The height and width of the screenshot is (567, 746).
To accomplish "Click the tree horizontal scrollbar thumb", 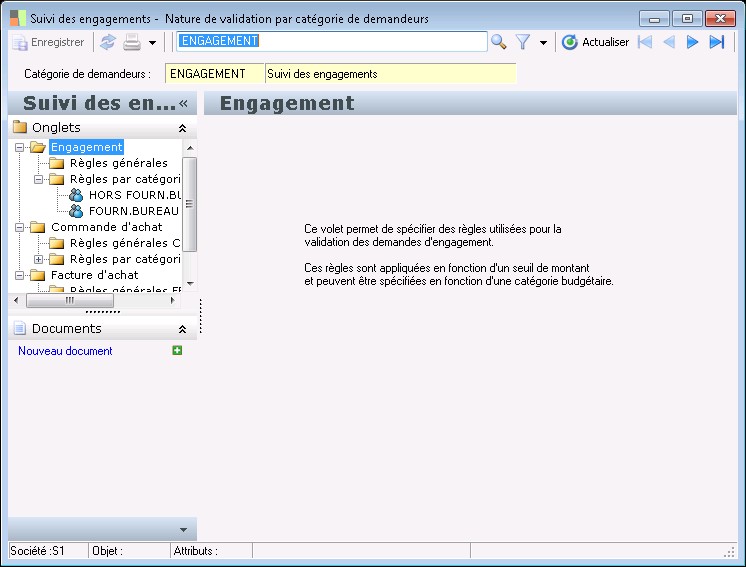I will coord(70,300).
